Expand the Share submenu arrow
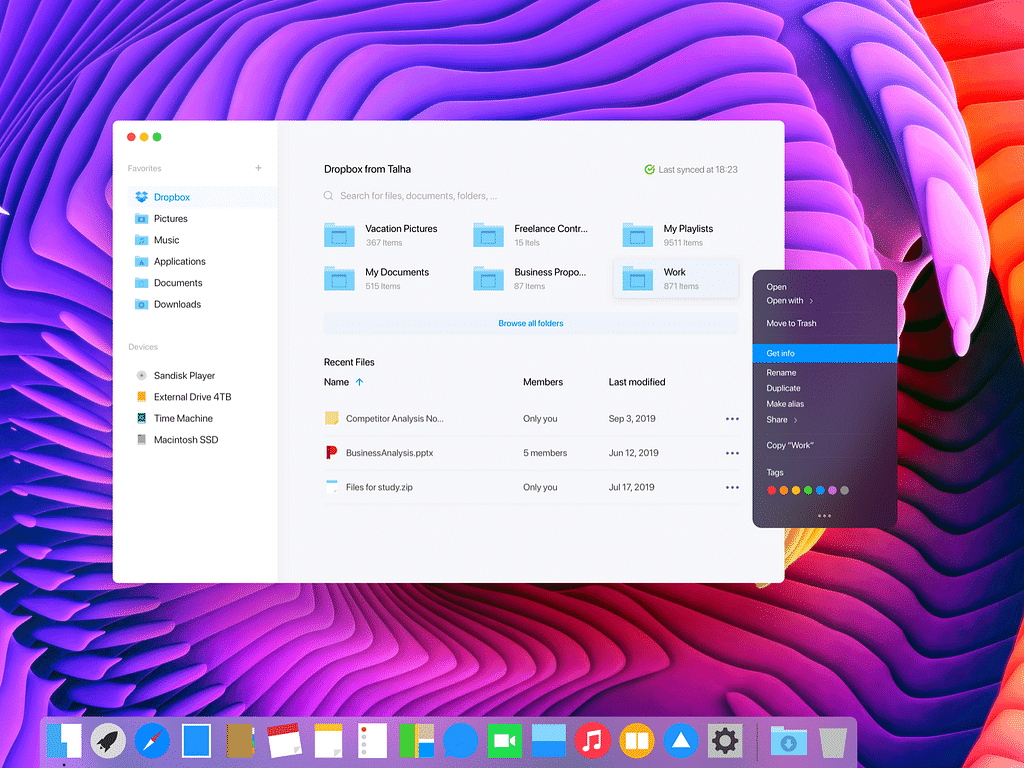Image resolution: width=1024 pixels, height=768 pixels. coord(796,420)
